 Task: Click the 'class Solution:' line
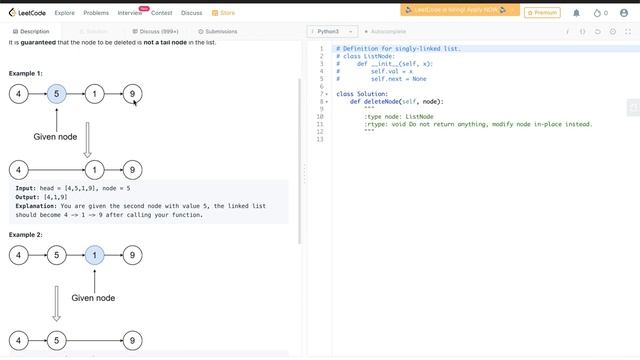pyautogui.click(x=362, y=94)
